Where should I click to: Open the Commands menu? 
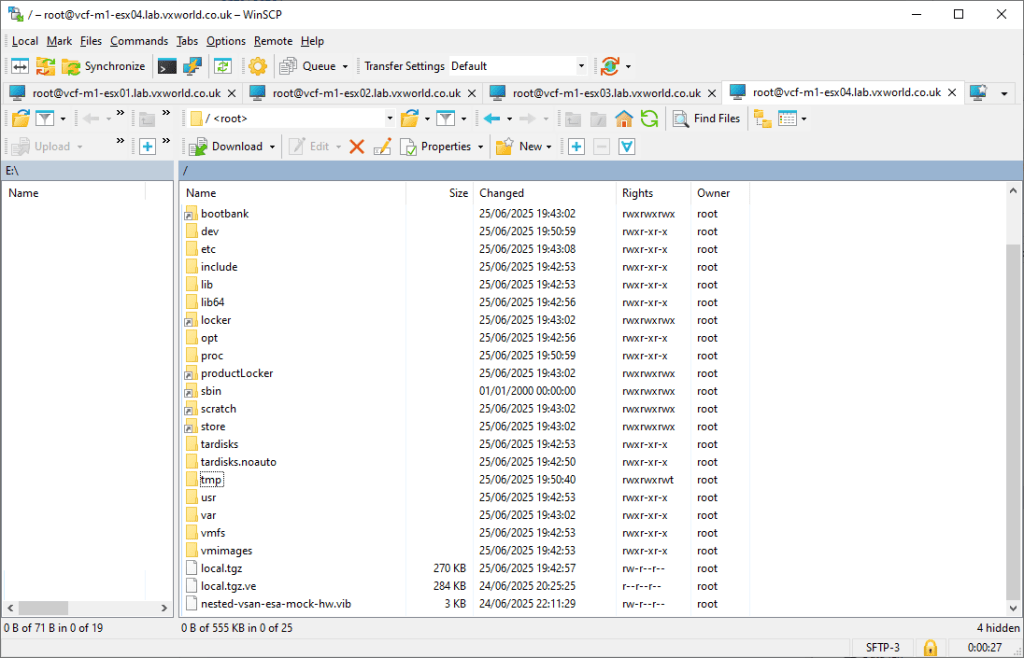click(x=139, y=41)
